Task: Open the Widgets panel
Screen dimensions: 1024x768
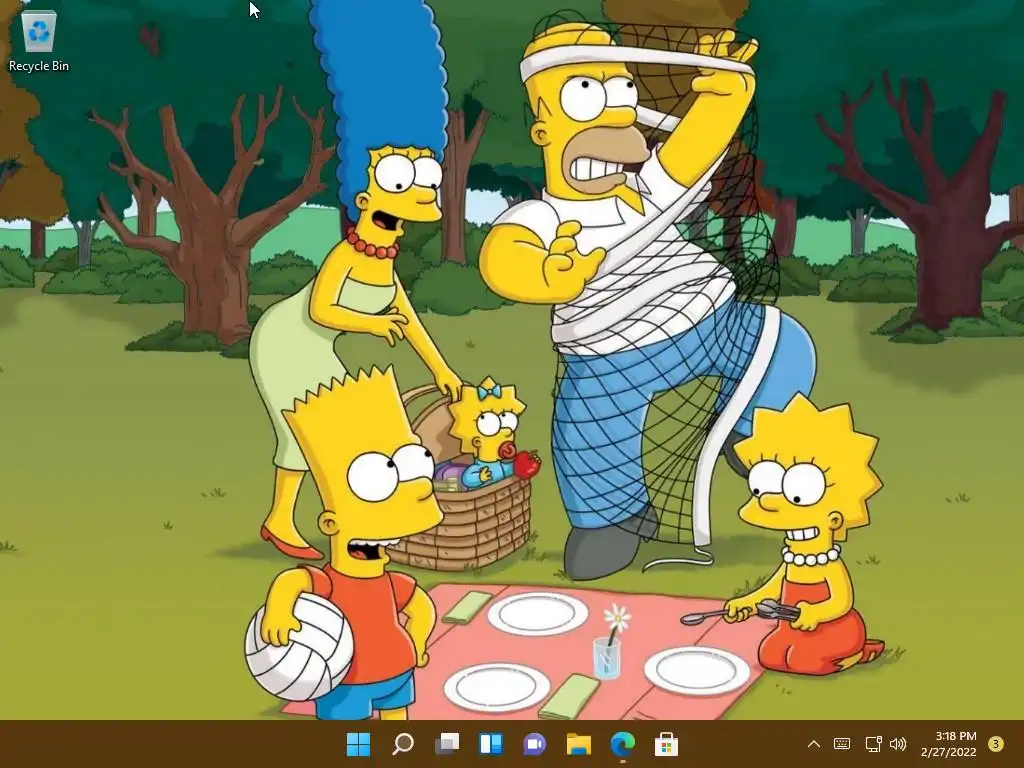Action: (490, 744)
